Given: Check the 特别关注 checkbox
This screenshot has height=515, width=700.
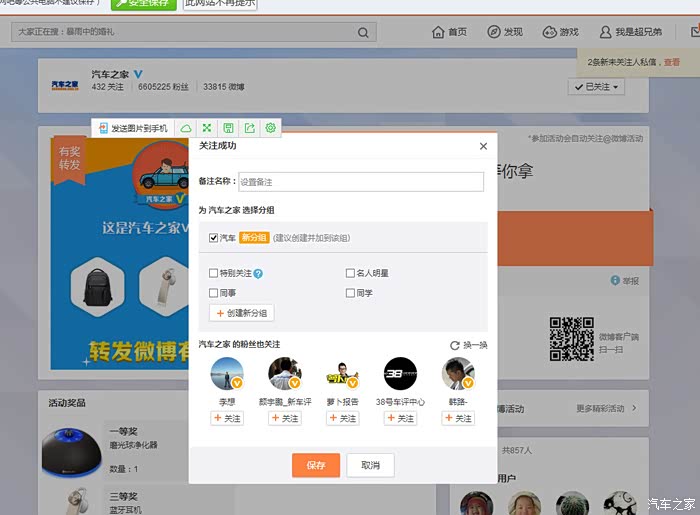Looking at the screenshot, I should pos(214,273).
